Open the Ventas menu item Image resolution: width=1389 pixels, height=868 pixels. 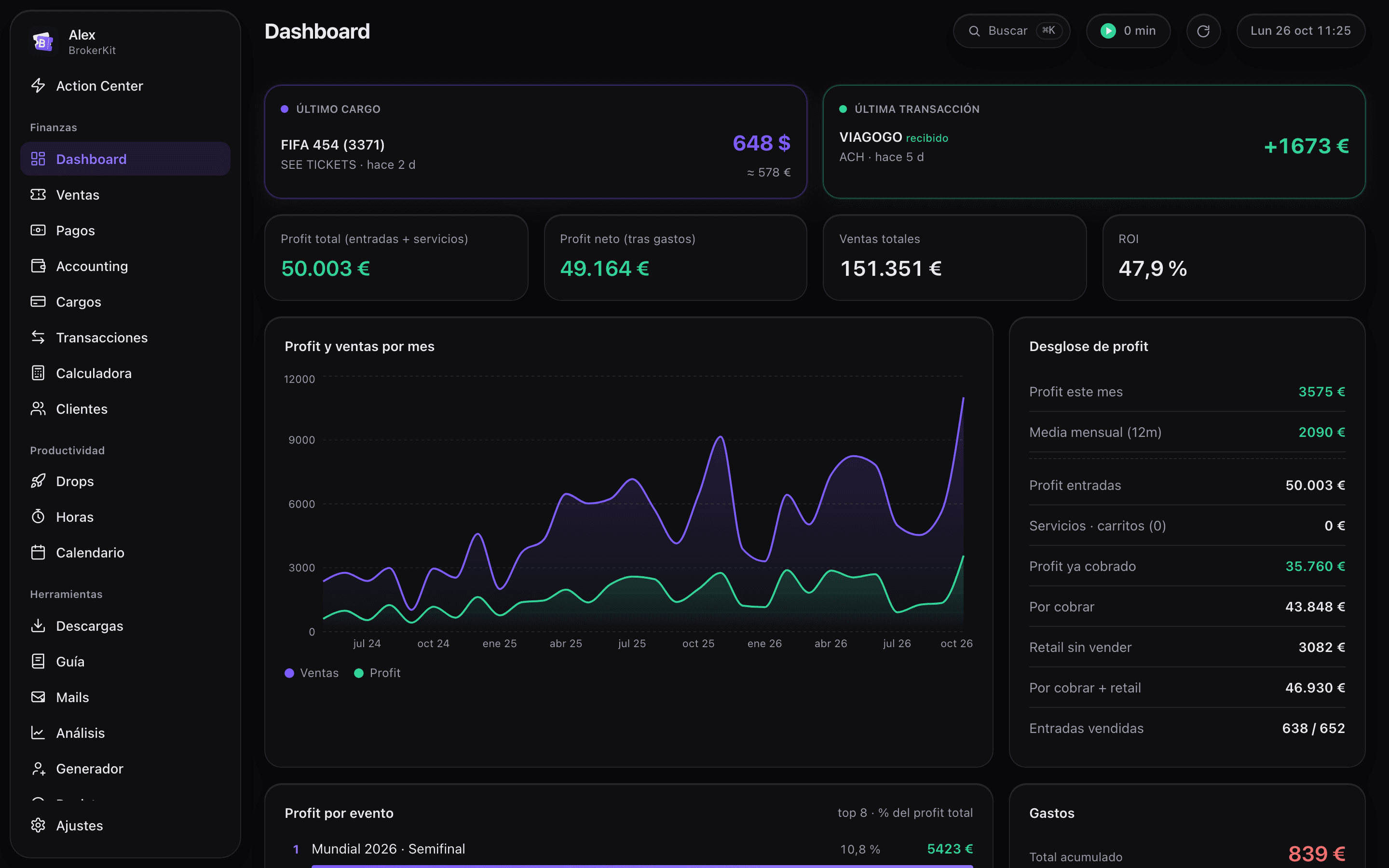click(x=125, y=195)
